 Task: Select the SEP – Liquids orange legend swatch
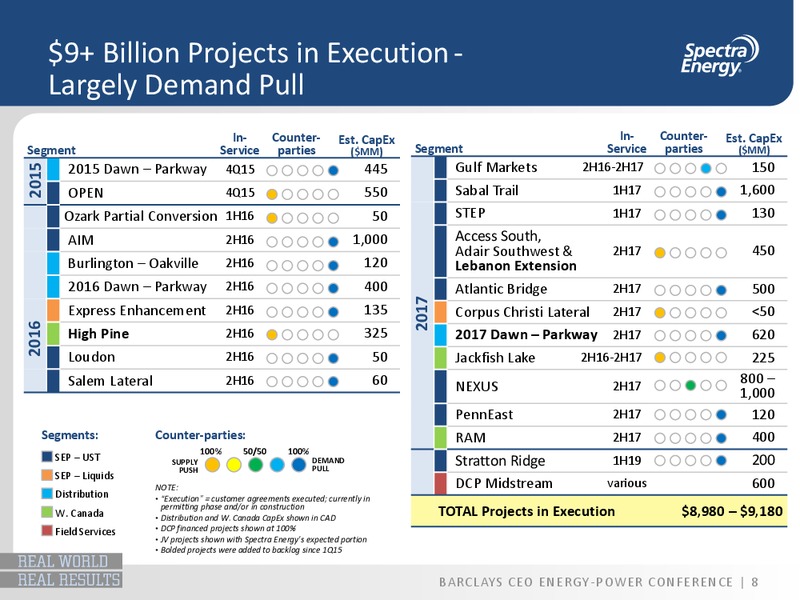[x=47, y=475]
